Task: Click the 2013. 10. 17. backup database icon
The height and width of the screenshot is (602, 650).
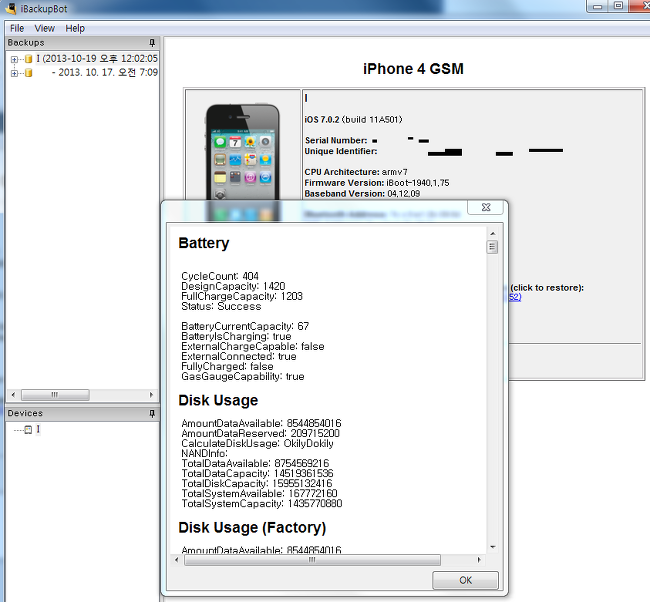Action: [x=28, y=73]
